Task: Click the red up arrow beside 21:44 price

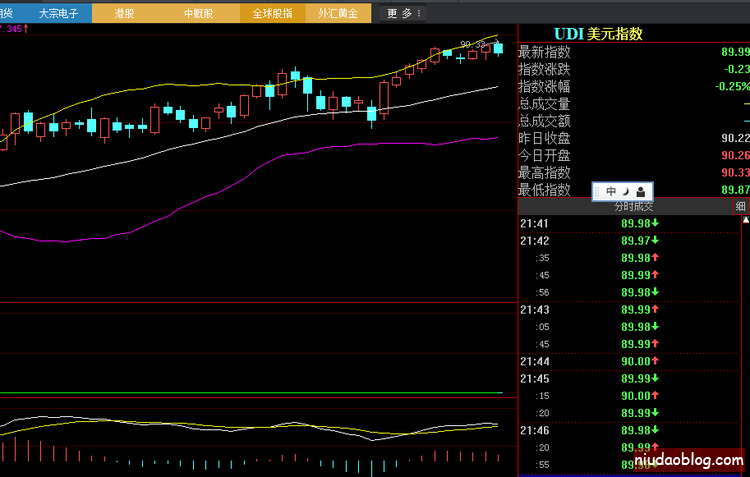Action: [656, 361]
